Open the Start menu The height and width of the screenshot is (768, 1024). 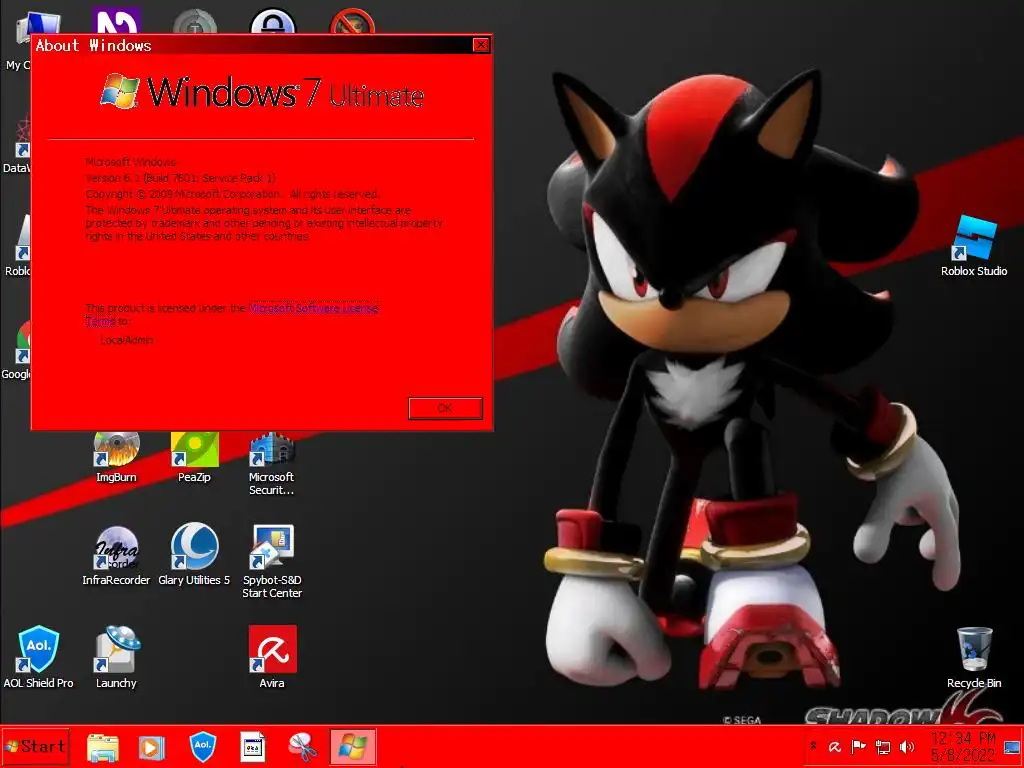pyautogui.click(x=35, y=746)
